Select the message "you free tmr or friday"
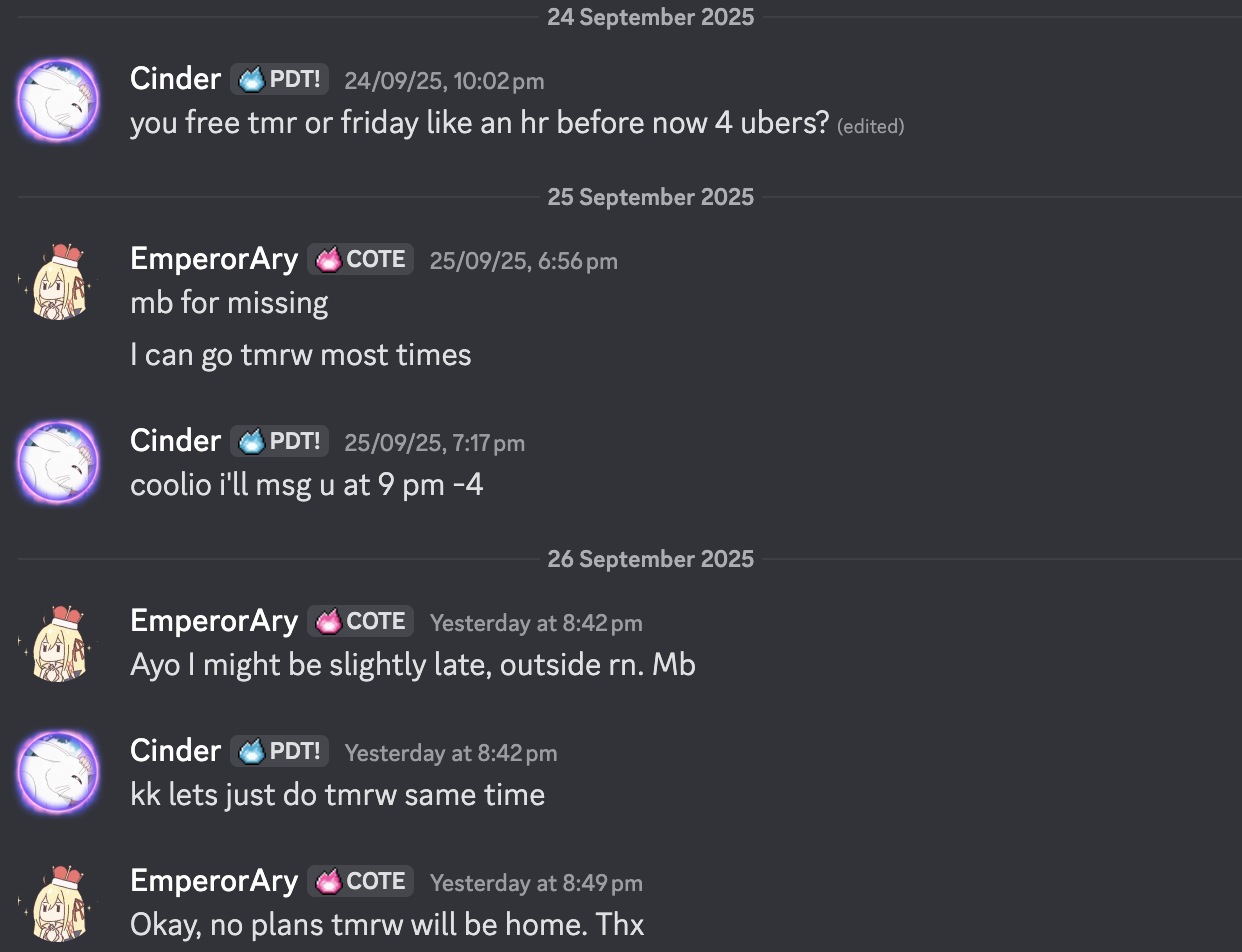The width and height of the screenshot is (1242, 952). click(479, 123)
